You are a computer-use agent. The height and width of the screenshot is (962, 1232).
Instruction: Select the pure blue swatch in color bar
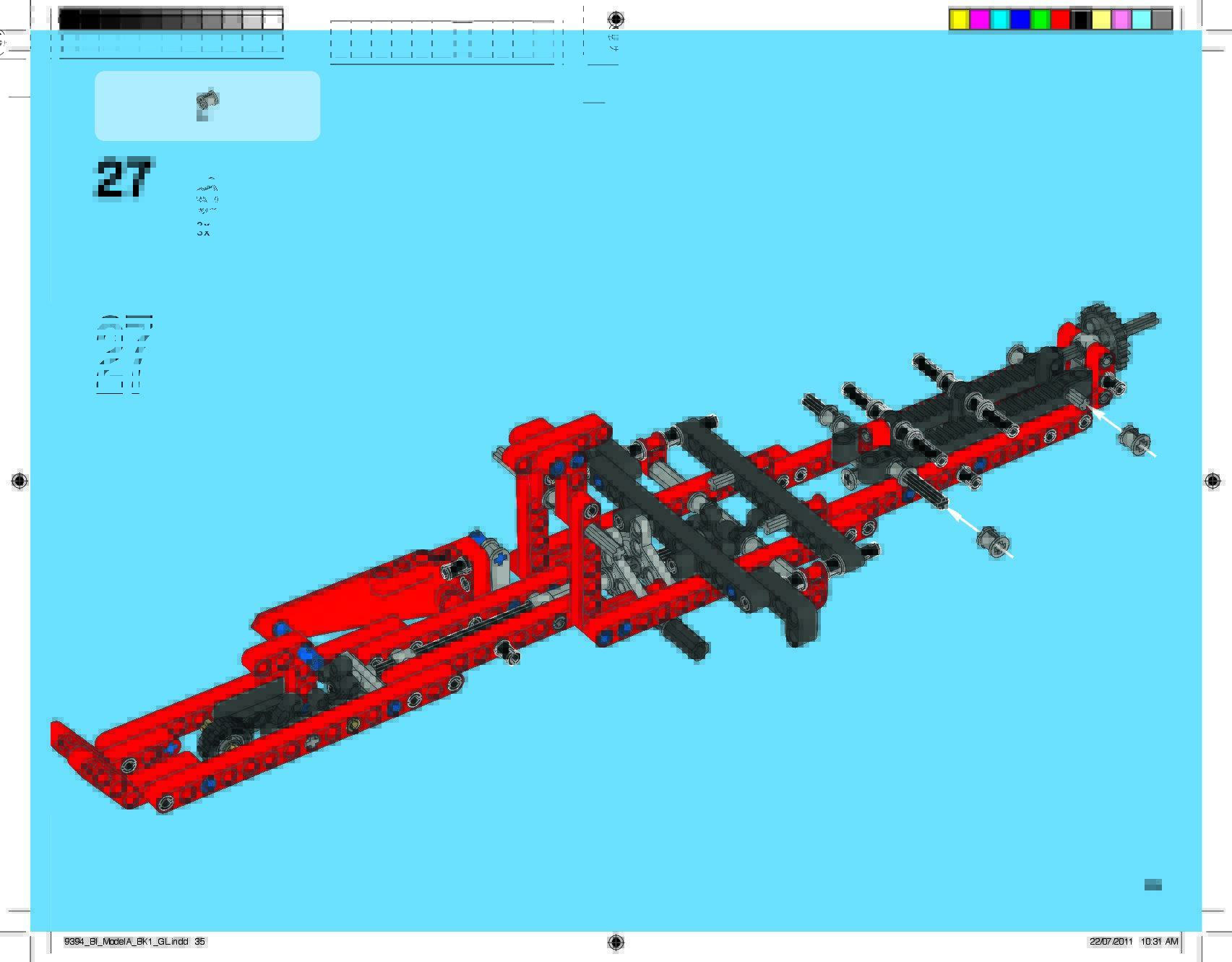pos(1020,20)
